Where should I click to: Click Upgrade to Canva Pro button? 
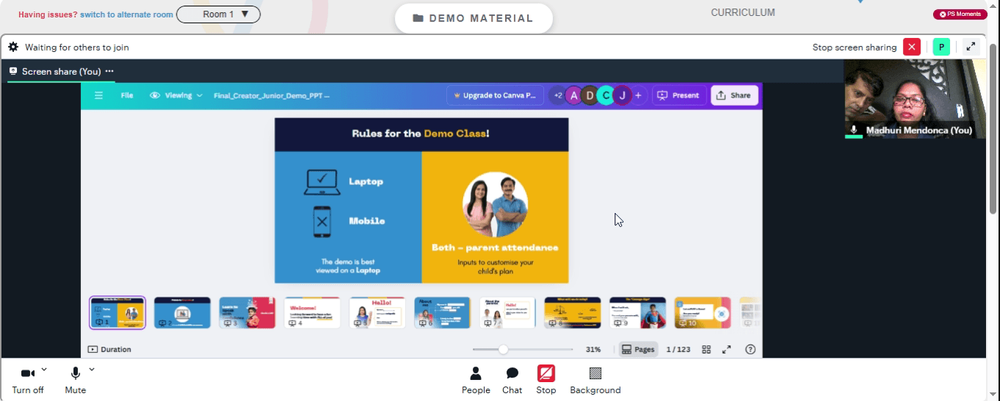tap(495, 96)
